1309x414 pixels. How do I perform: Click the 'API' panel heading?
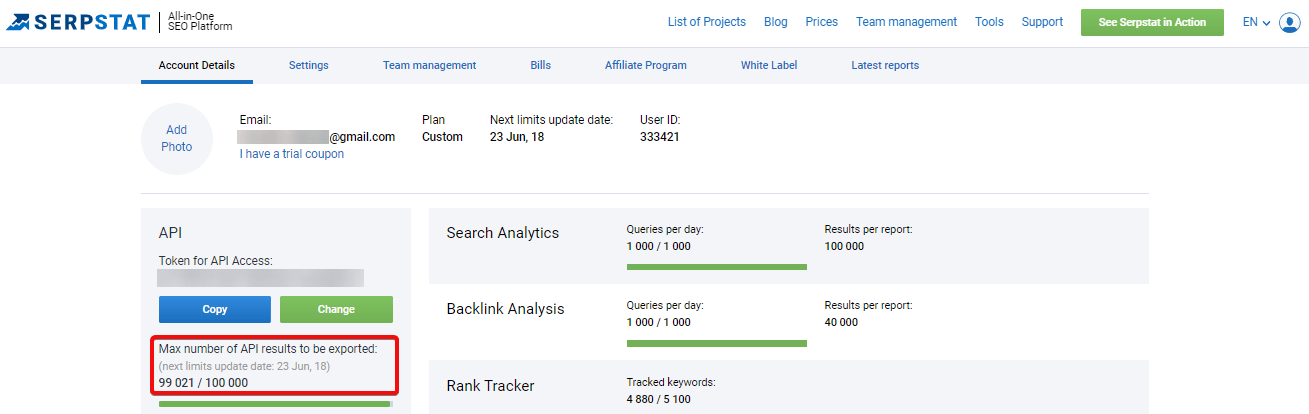click(x=171, y=232)
